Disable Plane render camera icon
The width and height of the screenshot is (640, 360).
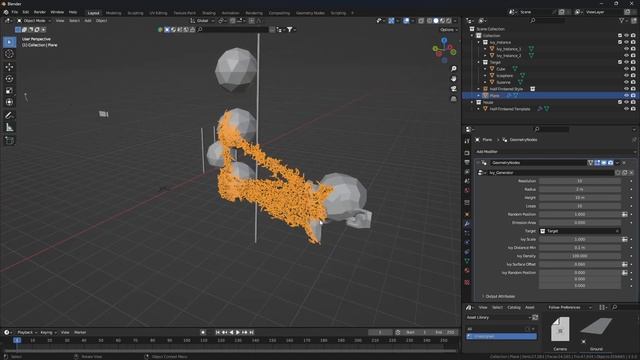point(633,96)
